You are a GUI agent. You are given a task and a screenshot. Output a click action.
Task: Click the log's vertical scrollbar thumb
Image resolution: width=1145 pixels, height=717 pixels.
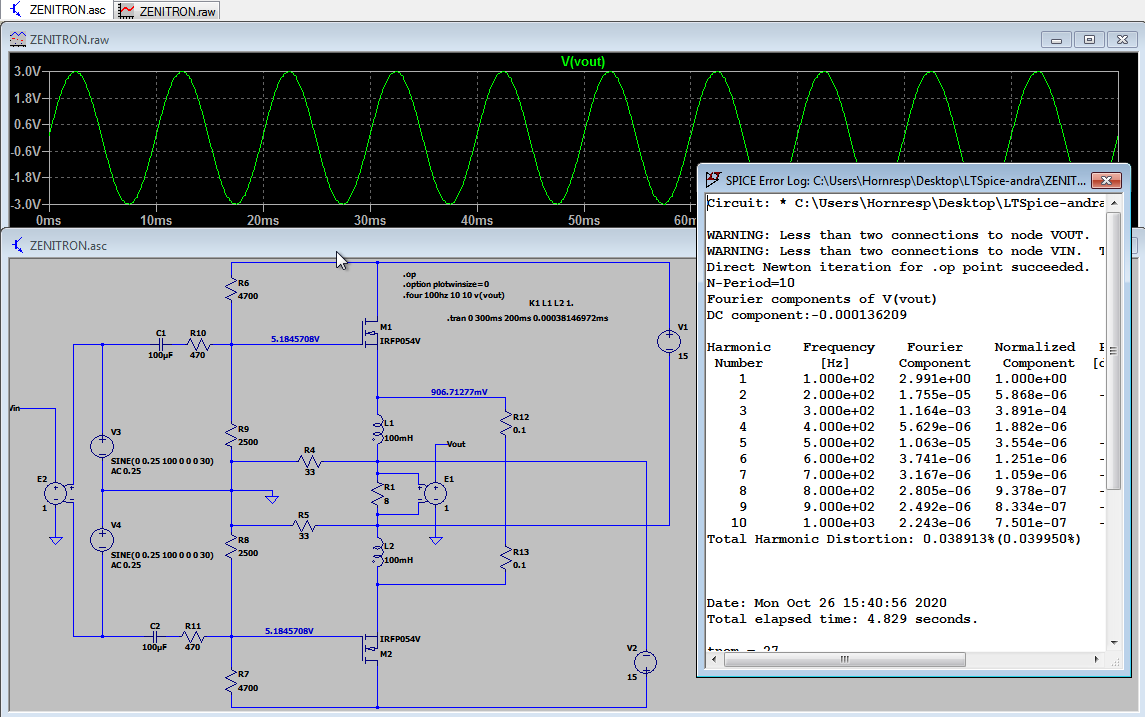(1114, 350)
